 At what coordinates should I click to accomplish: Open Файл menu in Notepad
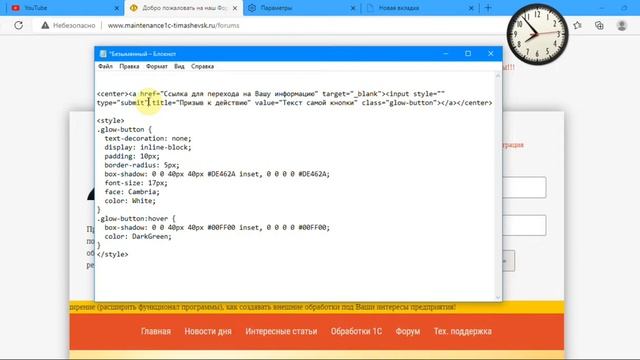tap(105, 66)
